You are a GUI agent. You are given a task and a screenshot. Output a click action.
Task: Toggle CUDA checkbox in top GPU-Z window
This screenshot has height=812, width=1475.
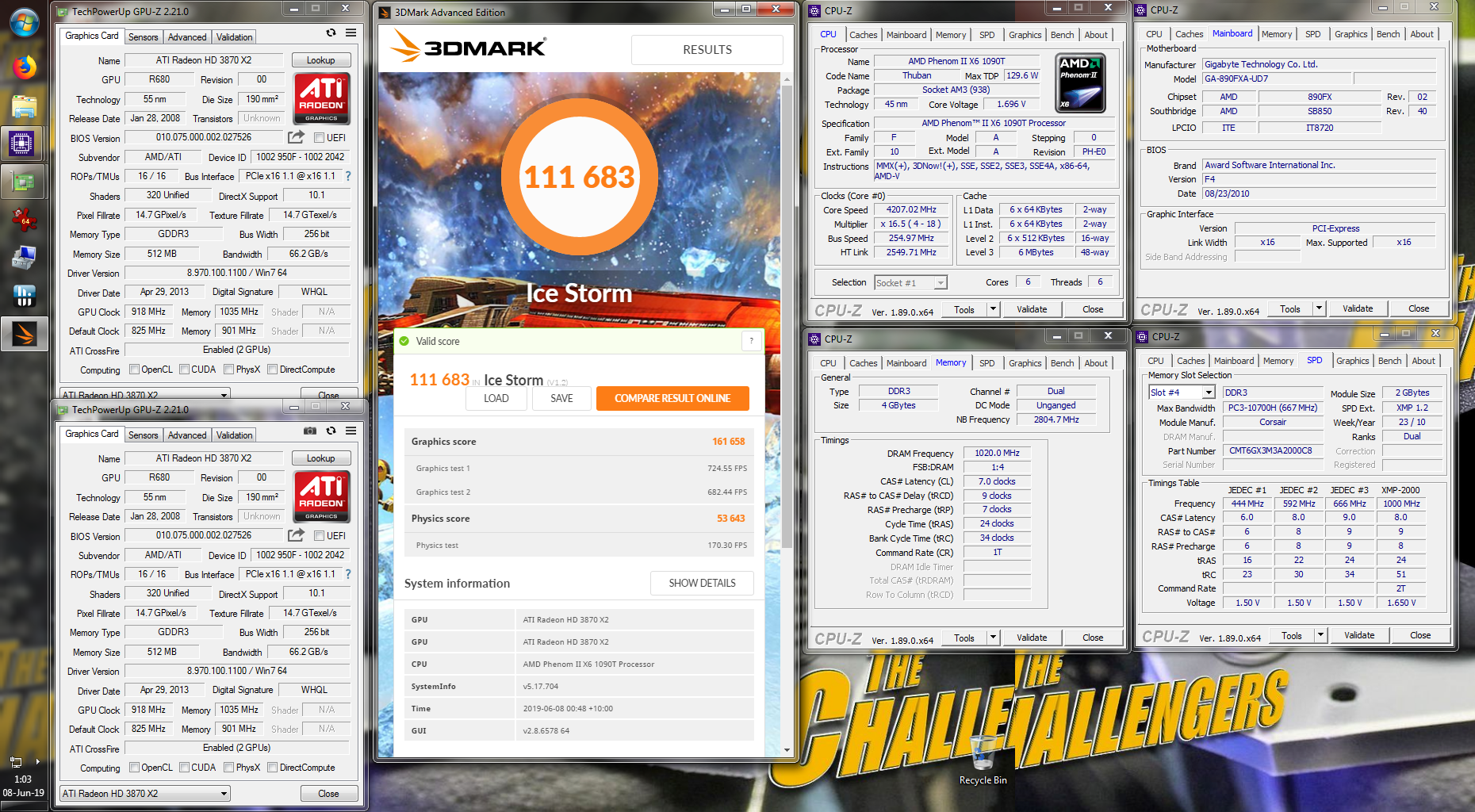(184, 370)
